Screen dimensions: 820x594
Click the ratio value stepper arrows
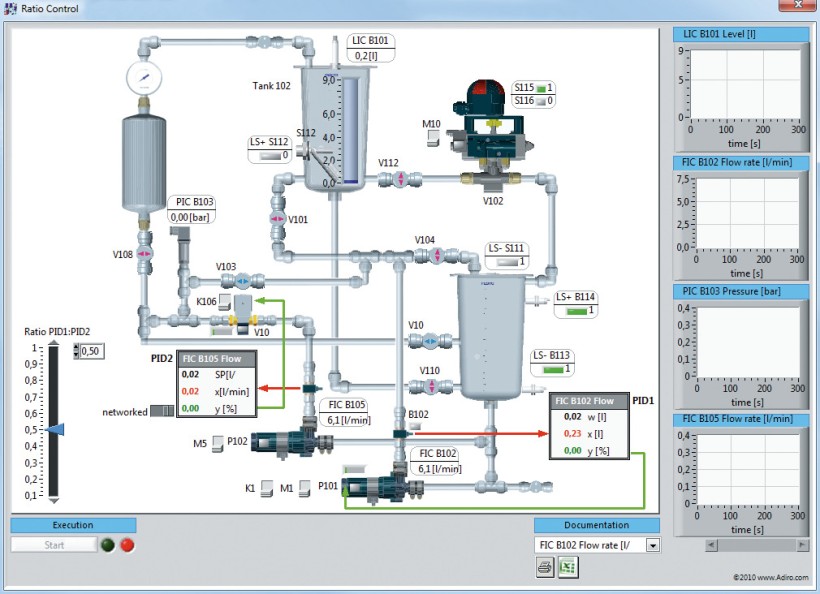77,351
